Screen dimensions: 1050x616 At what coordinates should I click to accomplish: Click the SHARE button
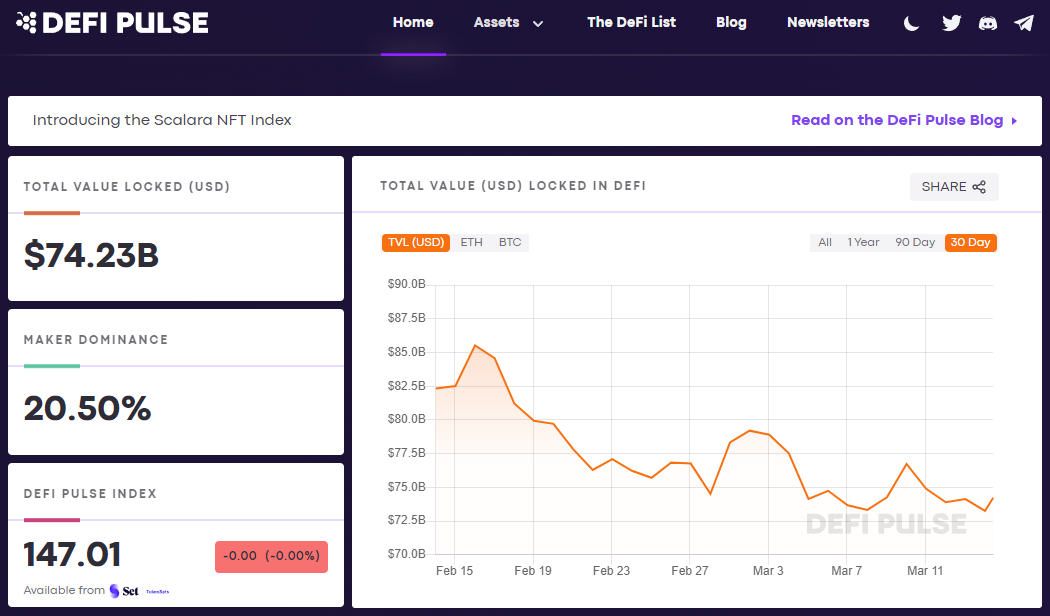[954, 187]
